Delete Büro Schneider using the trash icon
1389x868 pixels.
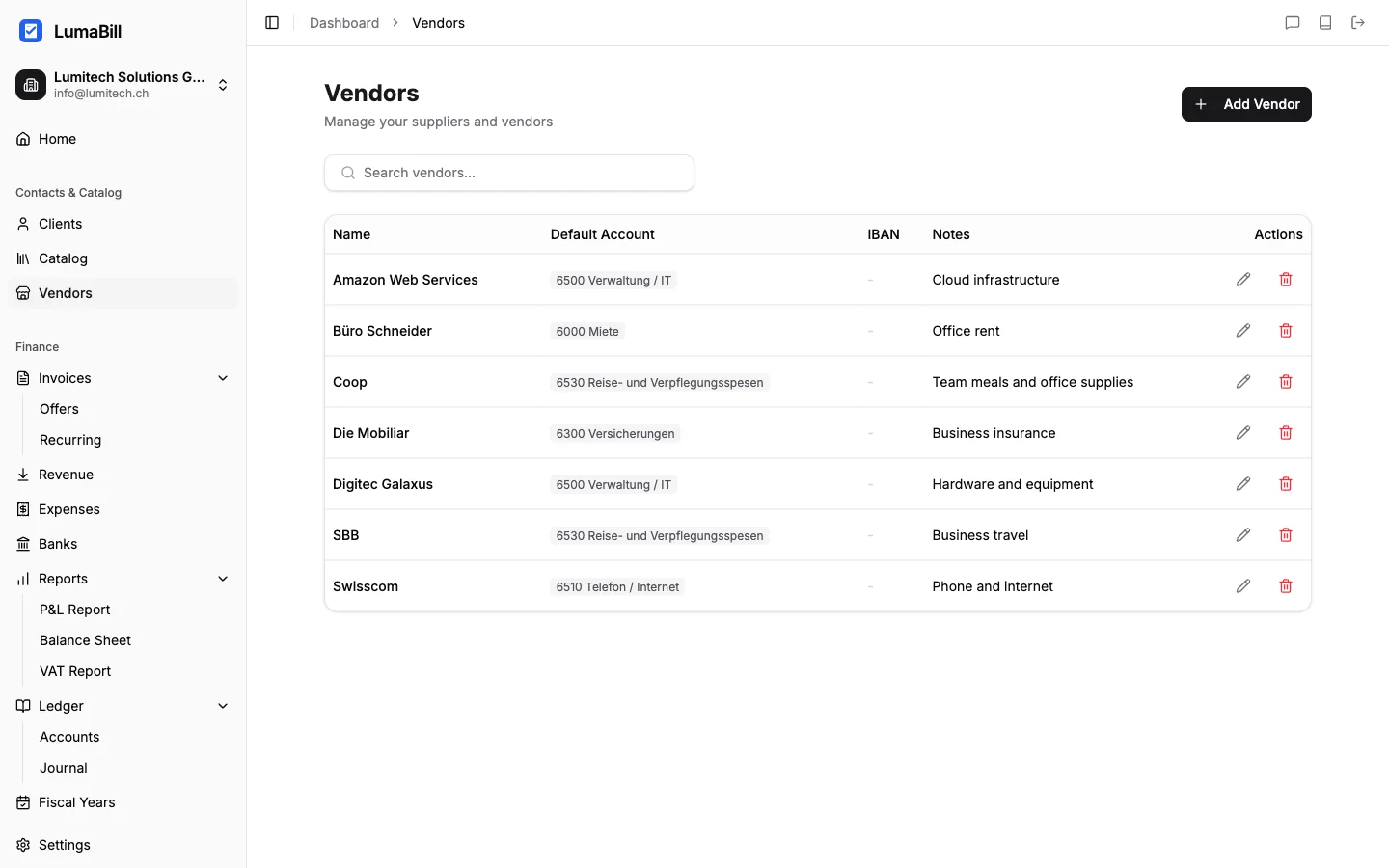pyautogui.click(x=1285, y=330)
